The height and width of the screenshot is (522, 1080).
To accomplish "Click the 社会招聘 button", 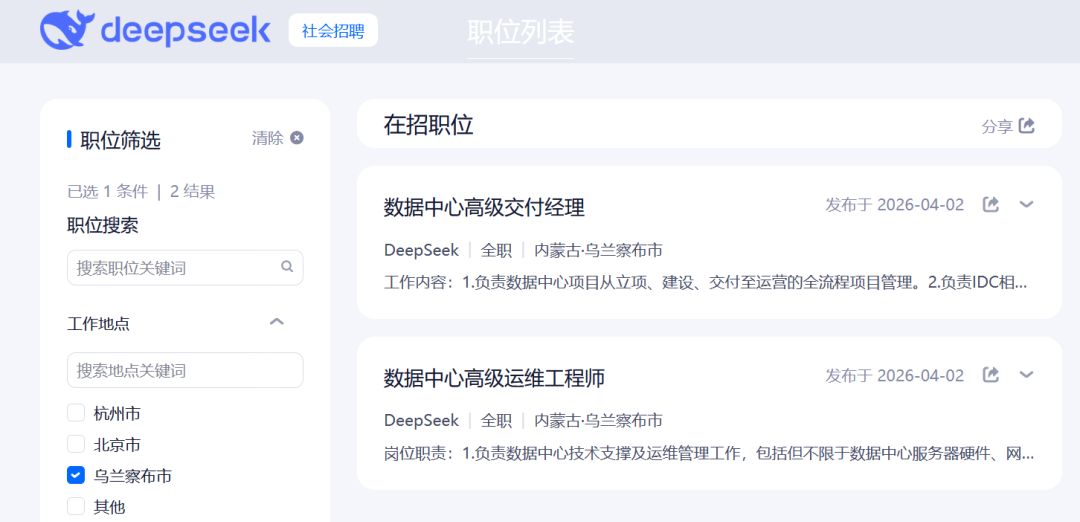I will coord(333,30).
